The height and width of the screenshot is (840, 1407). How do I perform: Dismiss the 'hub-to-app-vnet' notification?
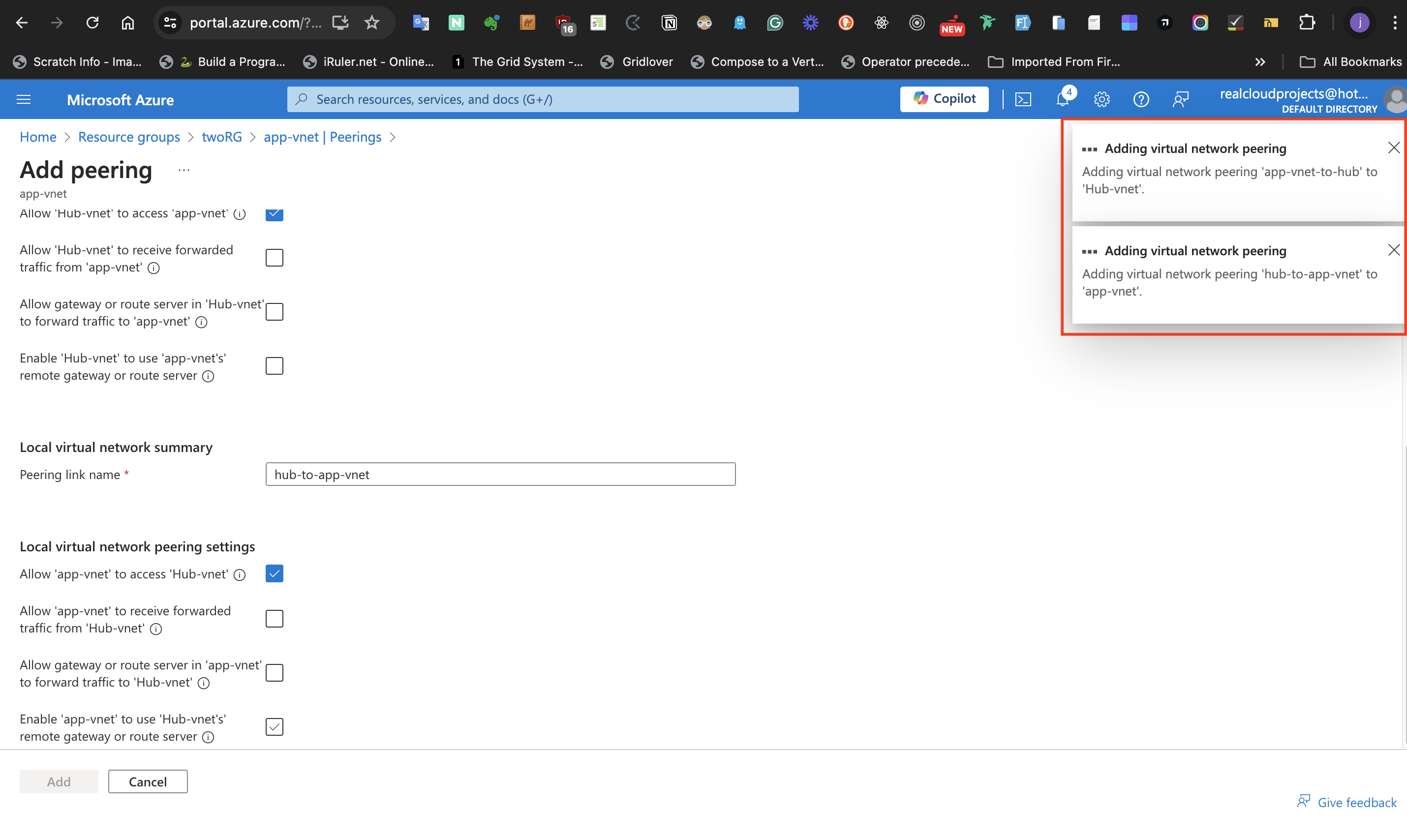coord(1394,250)
